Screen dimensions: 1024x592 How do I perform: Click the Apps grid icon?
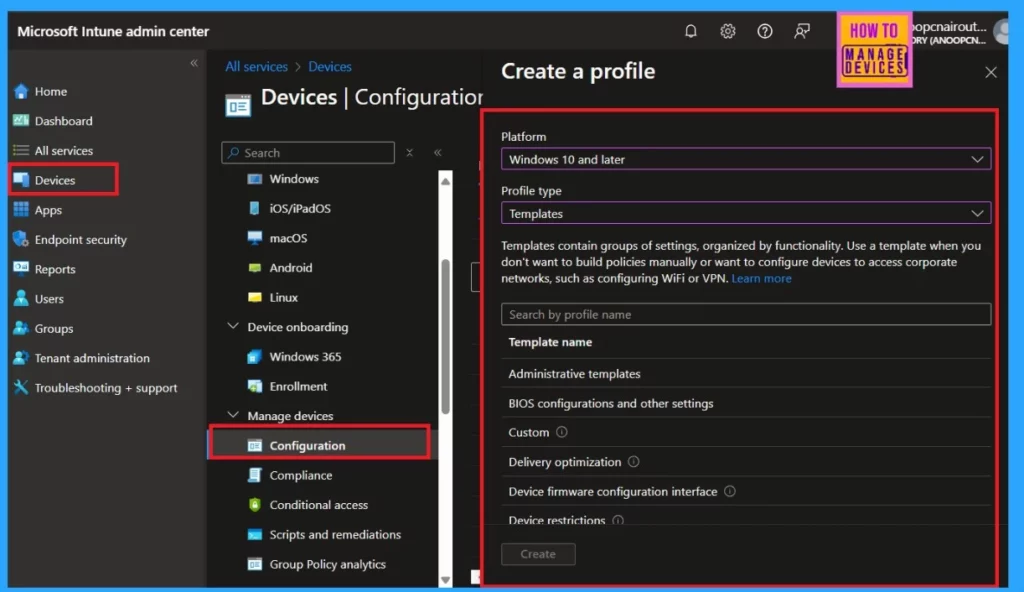pos(21,210)
